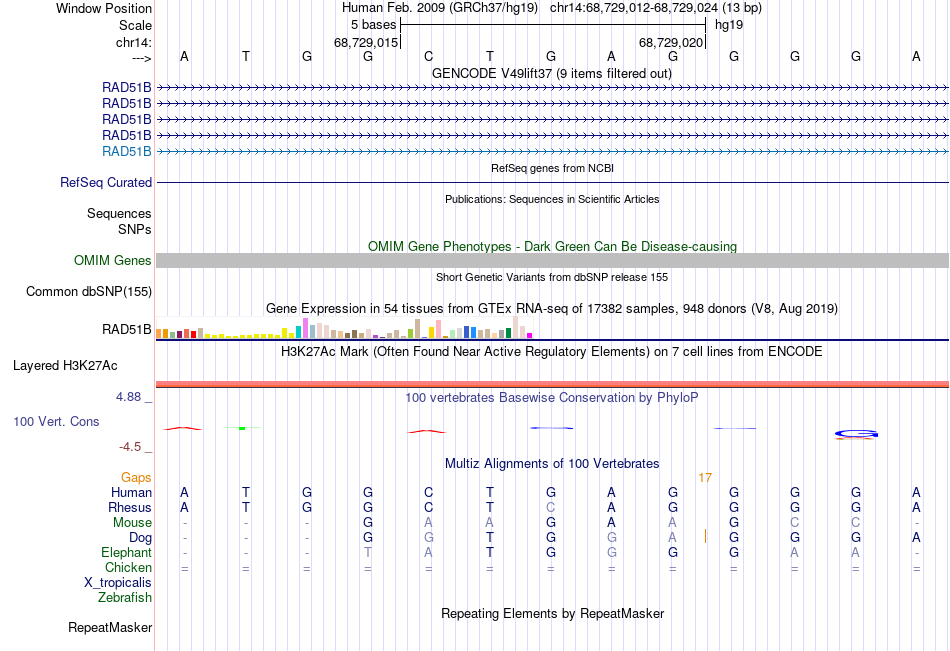This screenshot has height=651, width=950.
Task: Click the H3K27Ac Mark ENCODE track title
Action: [552, 352]
